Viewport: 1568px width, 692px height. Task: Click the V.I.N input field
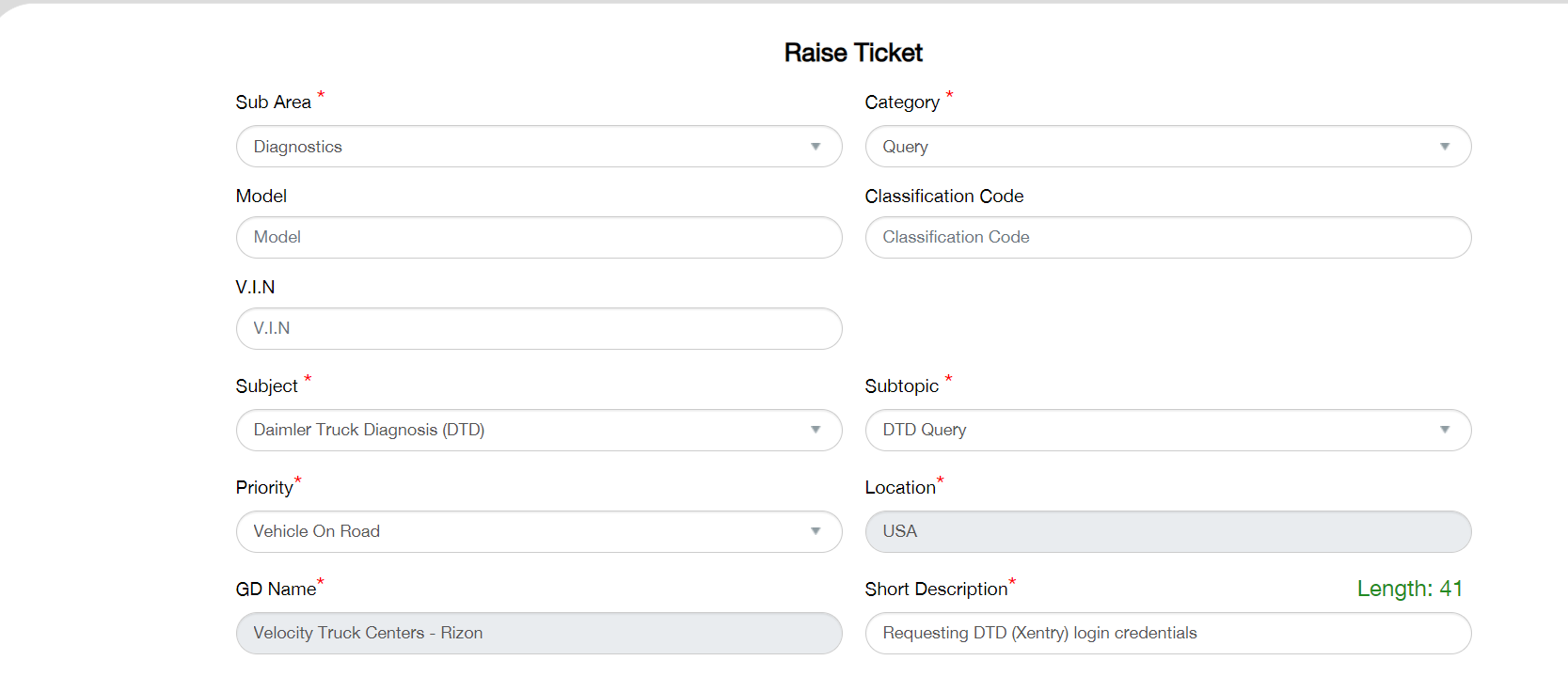pyautogui.click(x=538, y=328)
